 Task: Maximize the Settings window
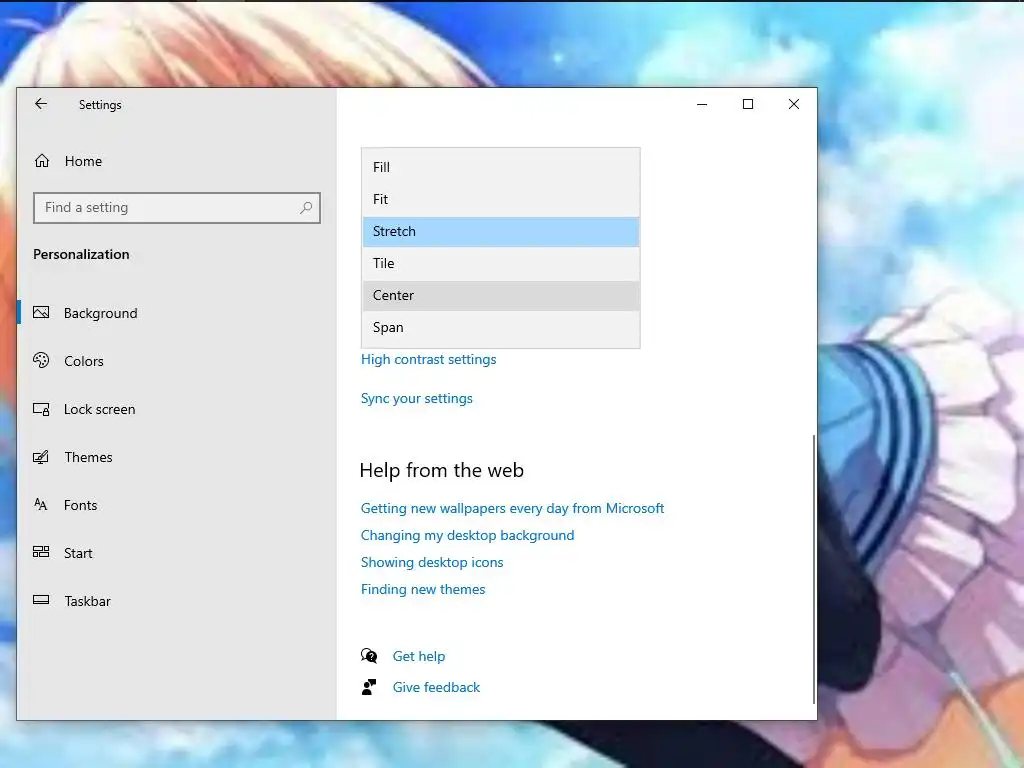tap(748, 104)
